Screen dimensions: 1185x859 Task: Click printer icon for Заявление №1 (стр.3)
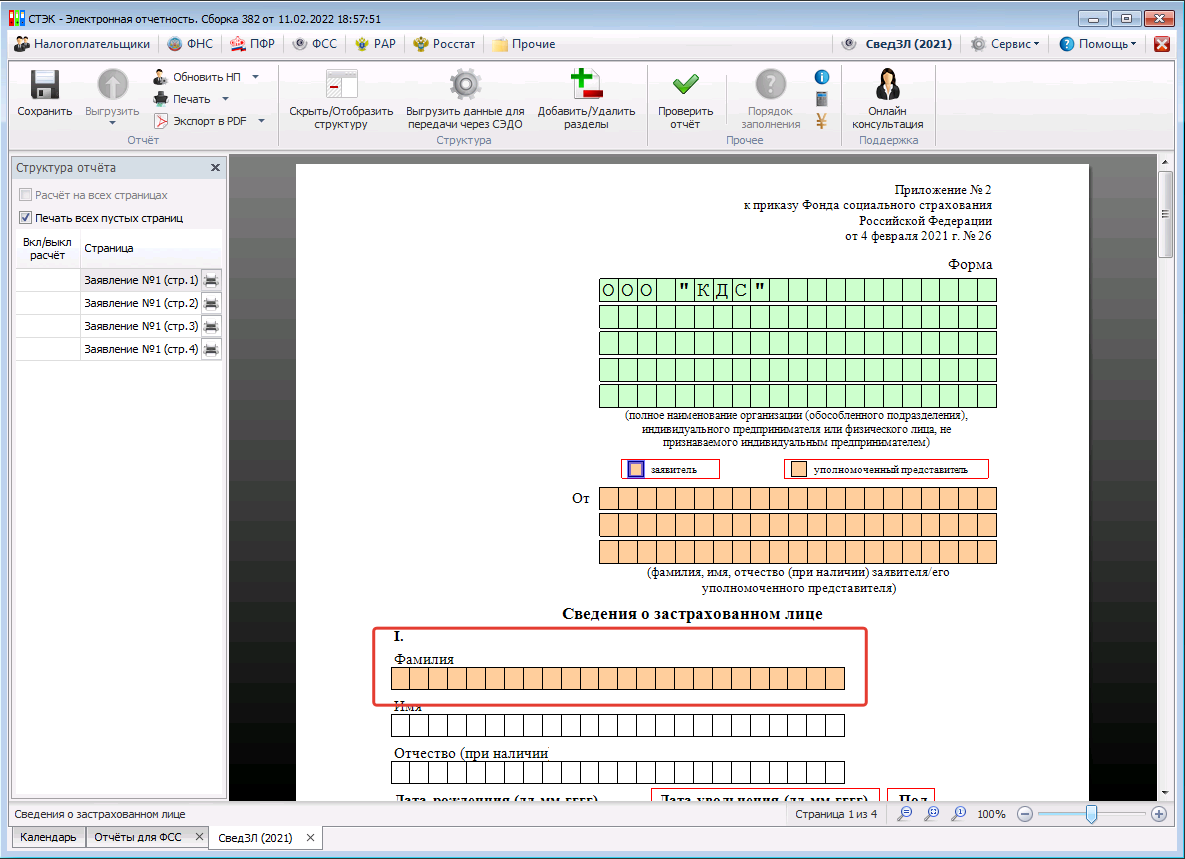[211, 326]
